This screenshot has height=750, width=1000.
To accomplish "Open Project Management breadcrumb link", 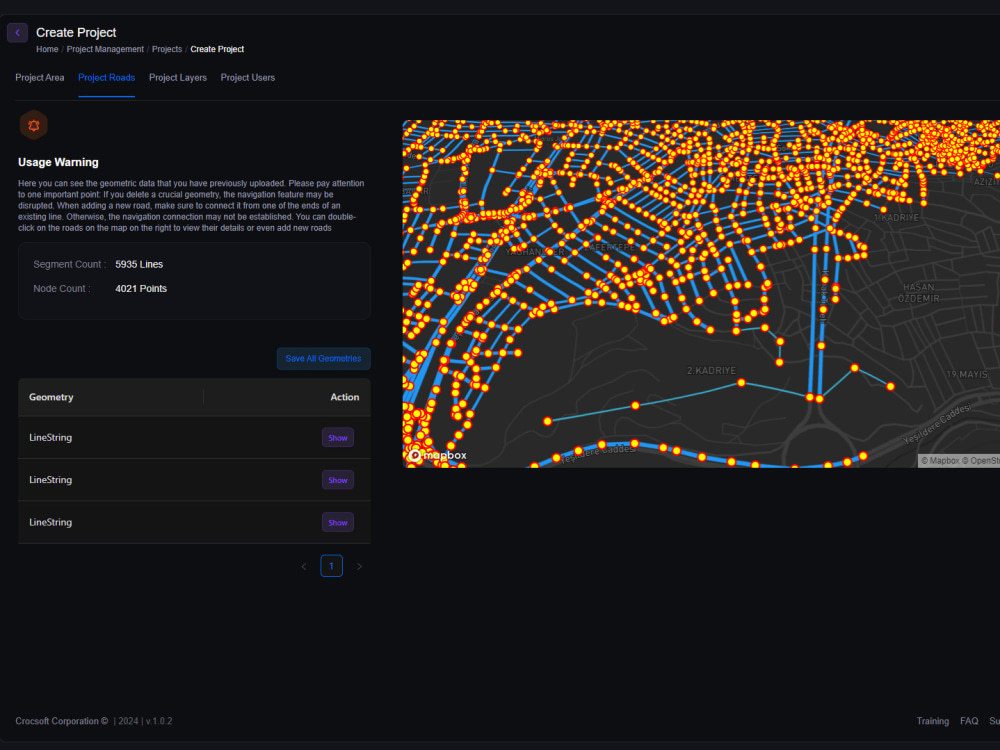I will pyautogui.click(x=105, y=49).
